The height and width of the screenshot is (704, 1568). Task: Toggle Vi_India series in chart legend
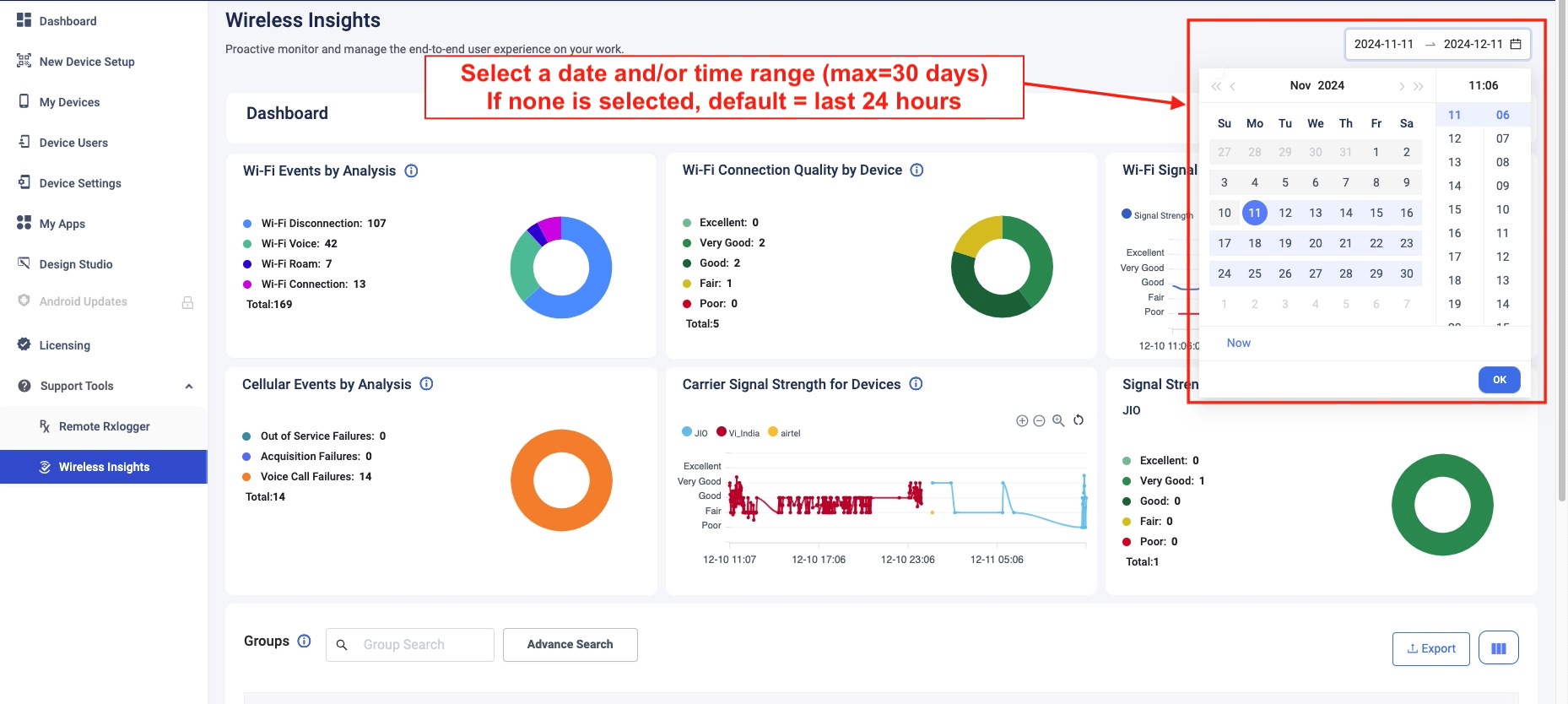tap(738, 433)
